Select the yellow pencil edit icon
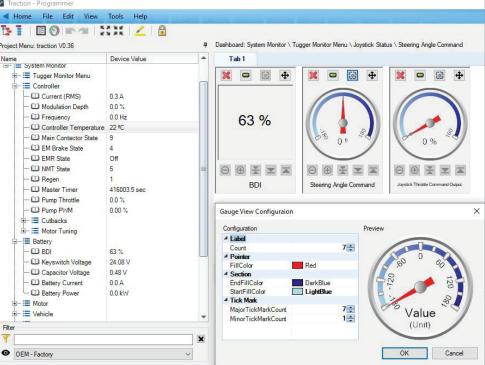Viewport: 485px width, 365px height. (140, 31)
